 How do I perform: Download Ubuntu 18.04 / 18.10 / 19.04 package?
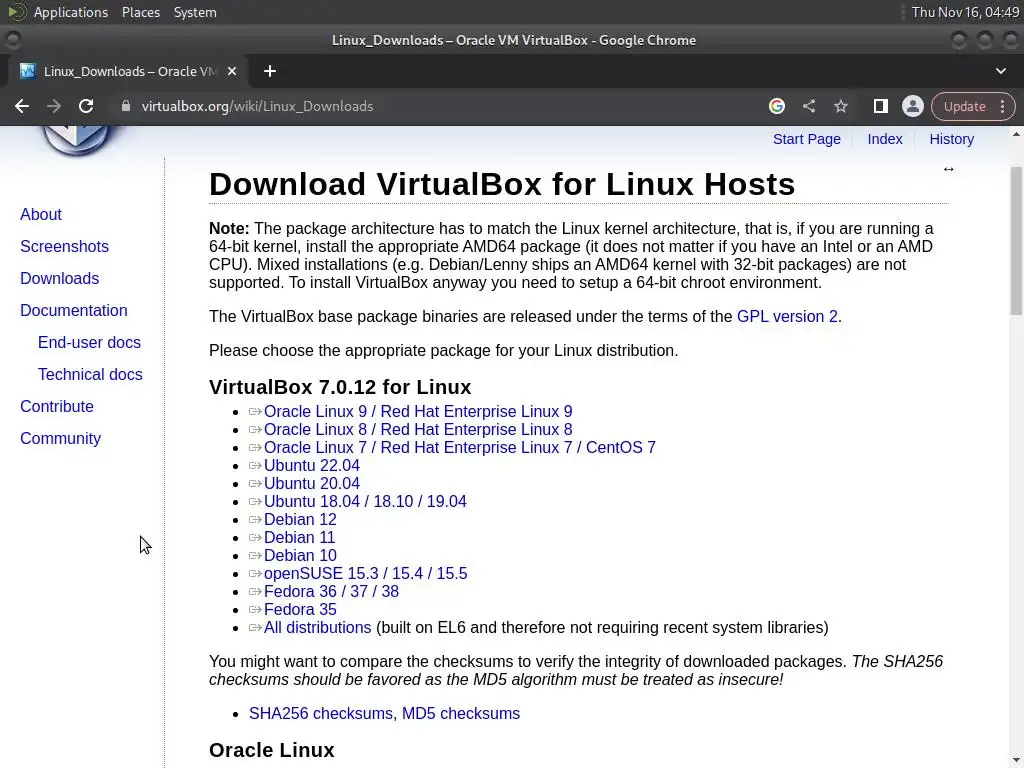click(365, 502)
